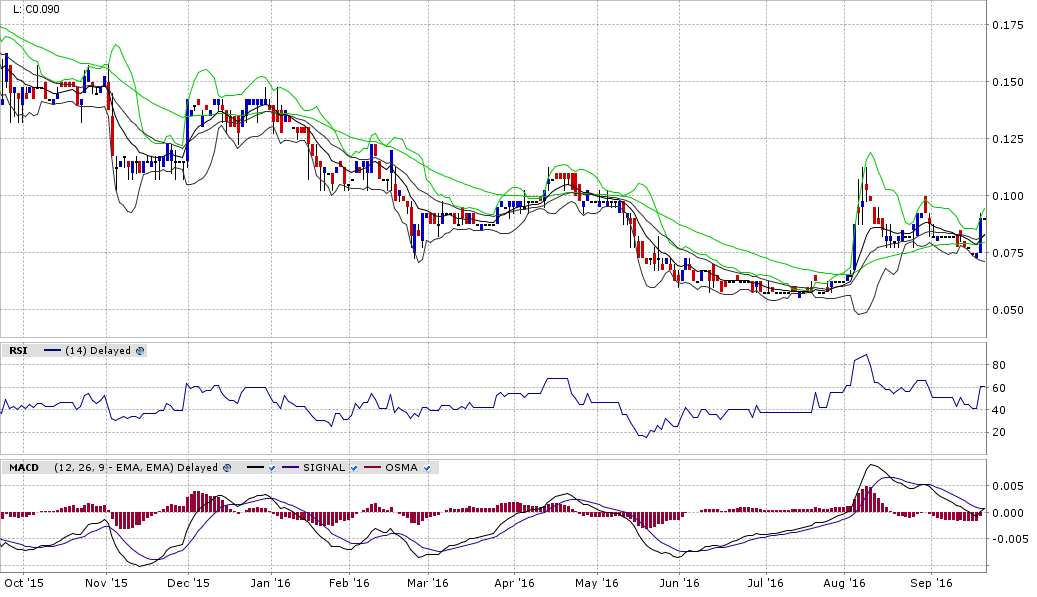Viewport: 1037px width, 597px height.
Task: Uncheck the OSMA histogram checkbox
Action: [427, 467]
